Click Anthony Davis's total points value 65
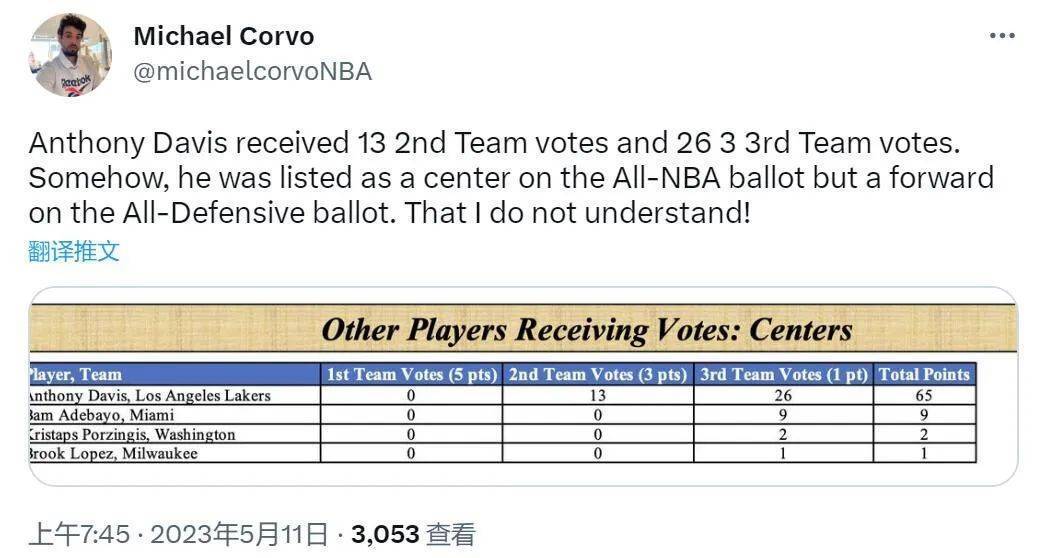Screen dimensions: 1045x558 924,395
